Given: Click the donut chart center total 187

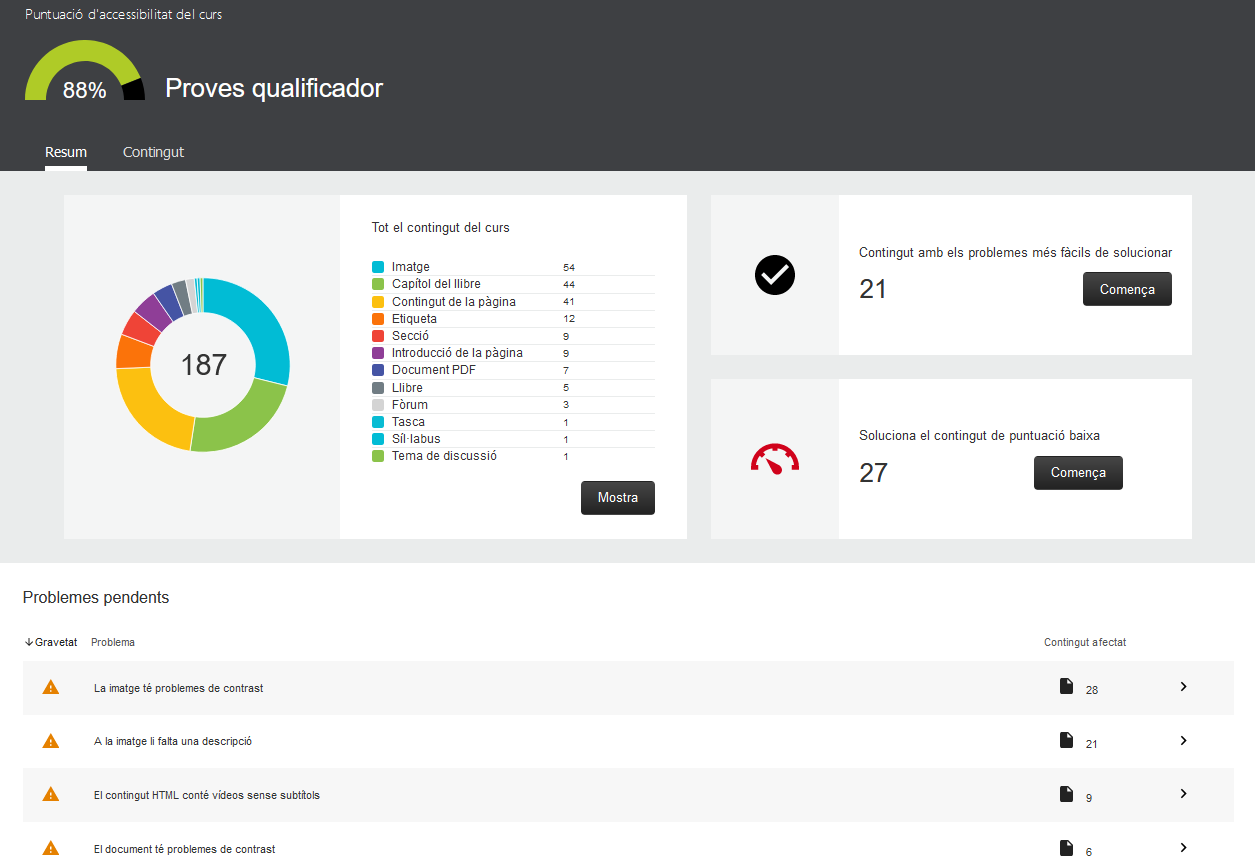Looking at the screenshot, I should coord(203,365).
